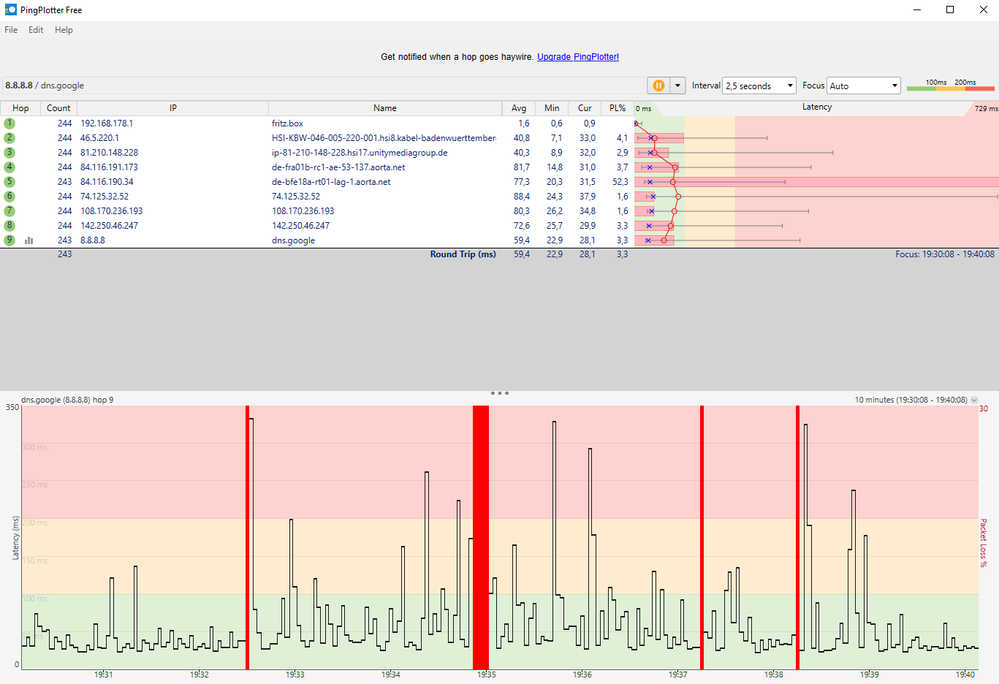The width and height of the screenshot is (999, 684).
Task: Open the File menu
Action: coord(11,30)
